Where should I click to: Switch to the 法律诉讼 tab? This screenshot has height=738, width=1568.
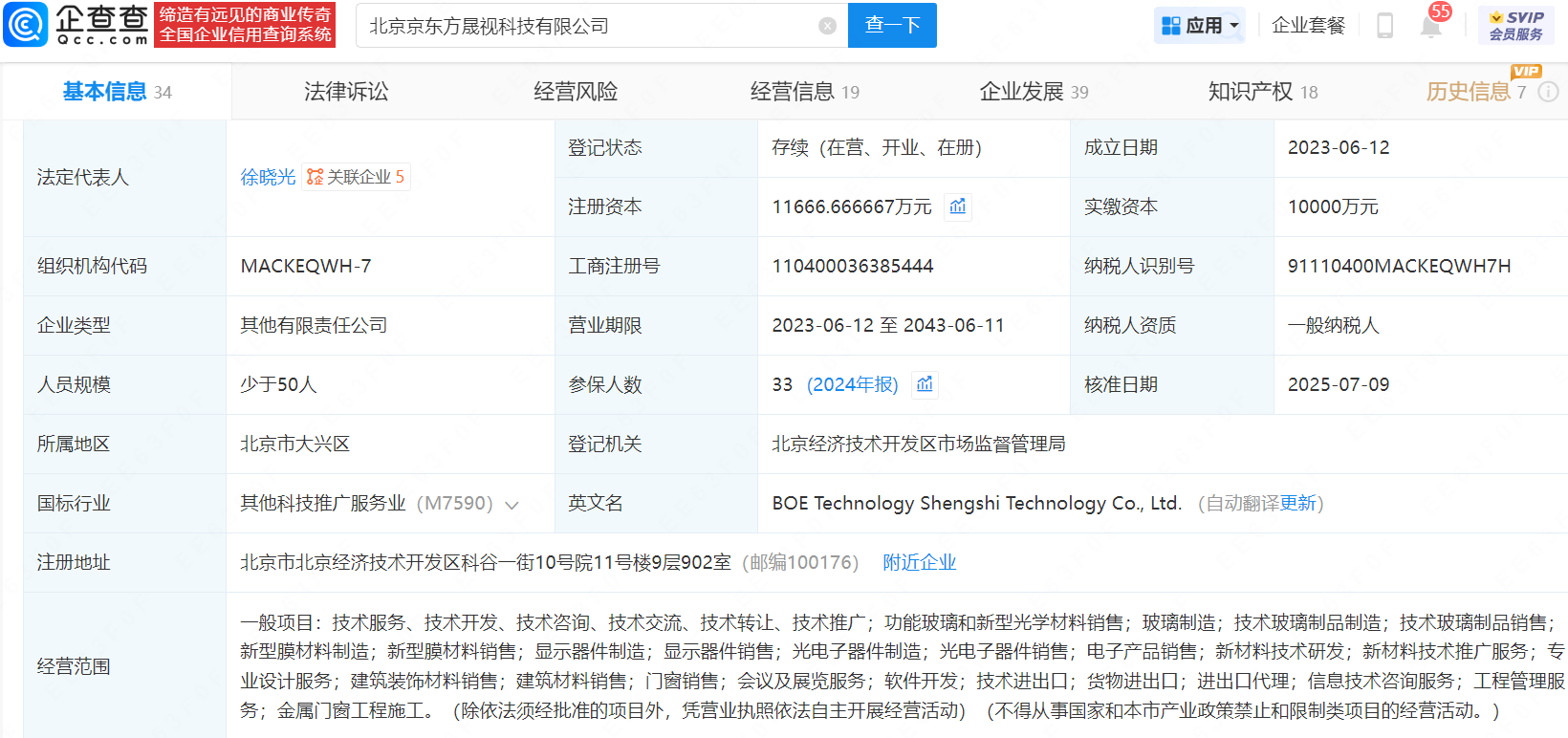pos(346,92)
